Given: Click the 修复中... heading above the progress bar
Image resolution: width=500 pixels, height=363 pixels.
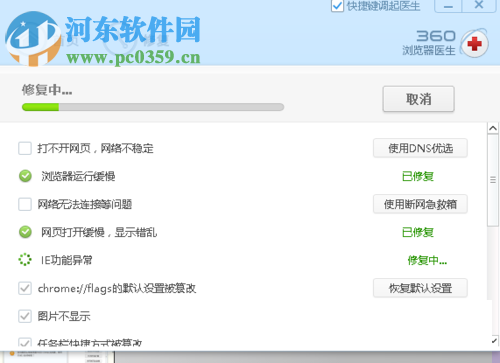Looking at the screenshot, I should (47, 90).
